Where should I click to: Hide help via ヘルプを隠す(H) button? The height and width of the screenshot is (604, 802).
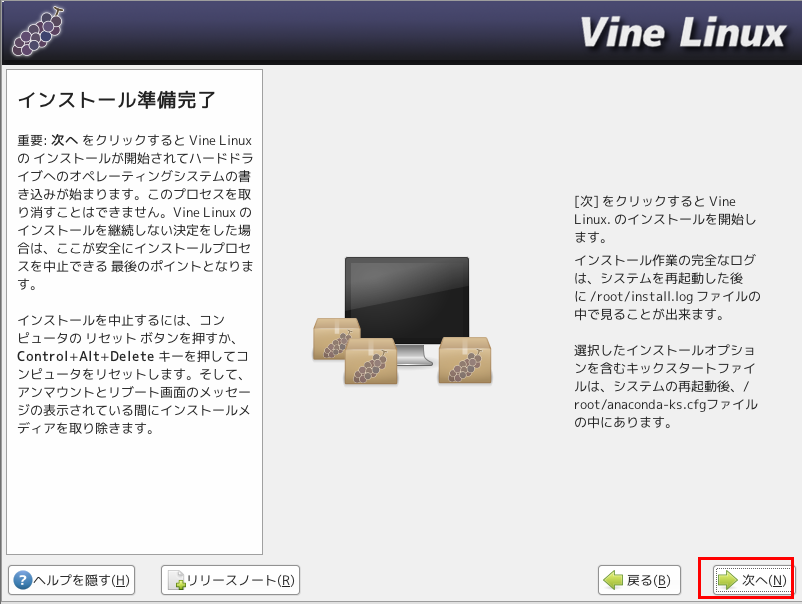tap(72, 580)
